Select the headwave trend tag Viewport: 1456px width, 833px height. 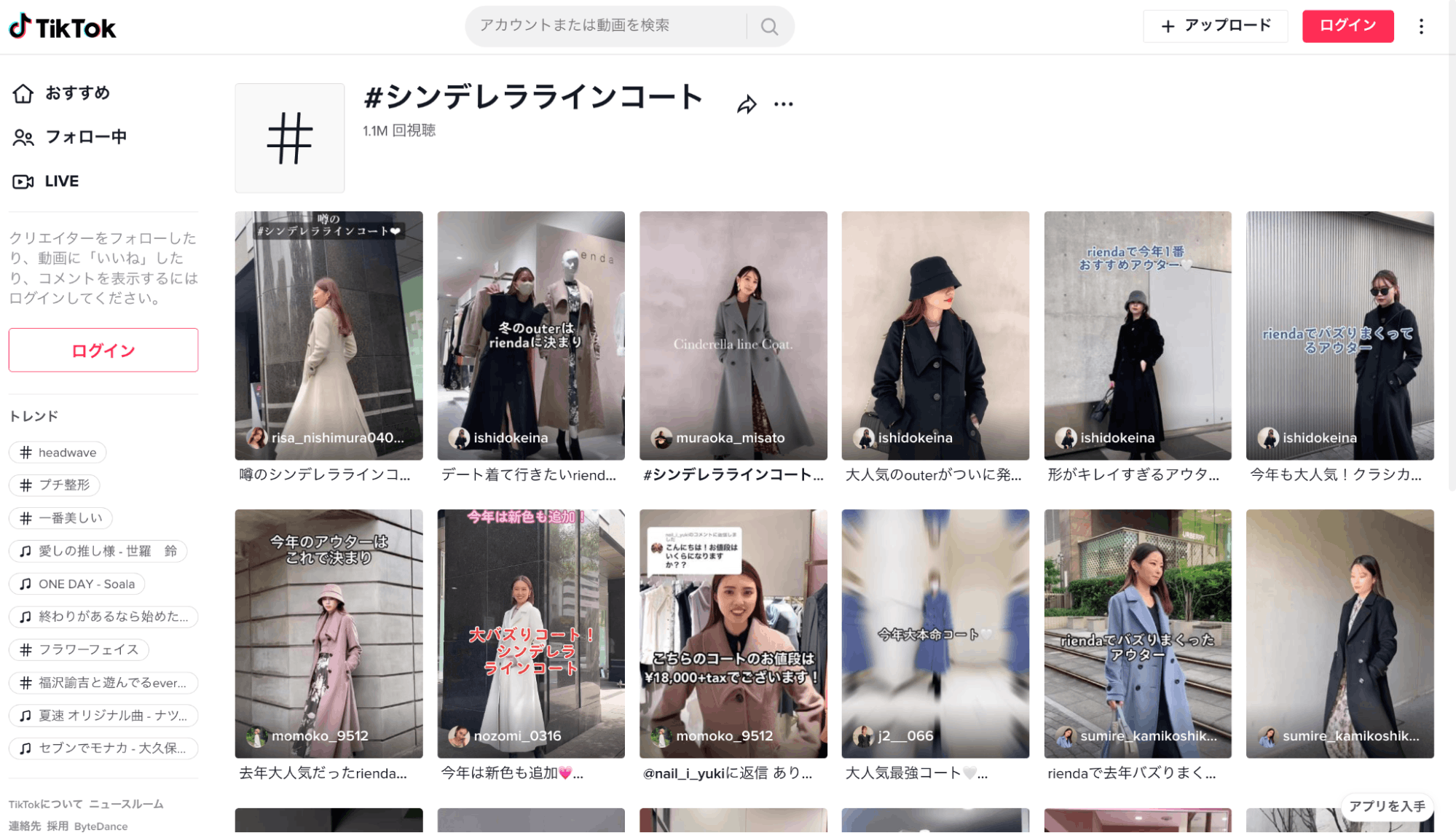(58, 453)
